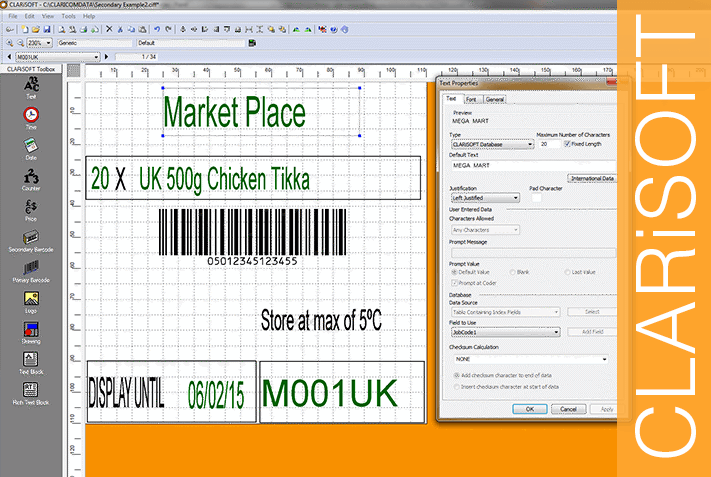The height and width of the screenshot is (477, 711).
Task: Select the Time tool in the toolbox
Action: (31, 118)
